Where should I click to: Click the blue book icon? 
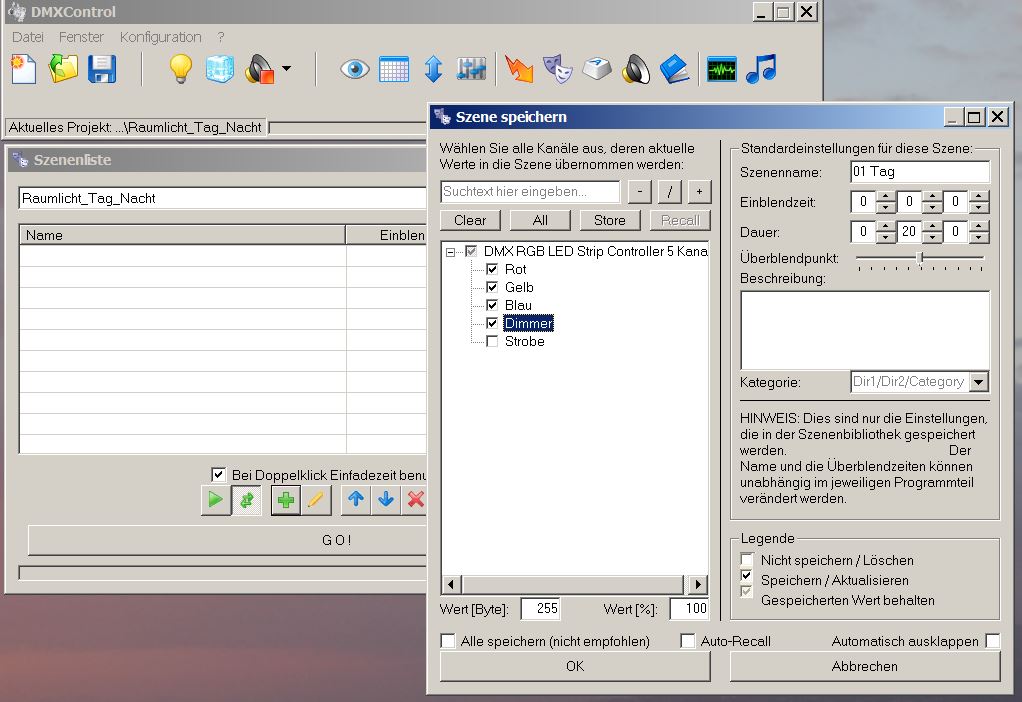(x=675, y=69)
